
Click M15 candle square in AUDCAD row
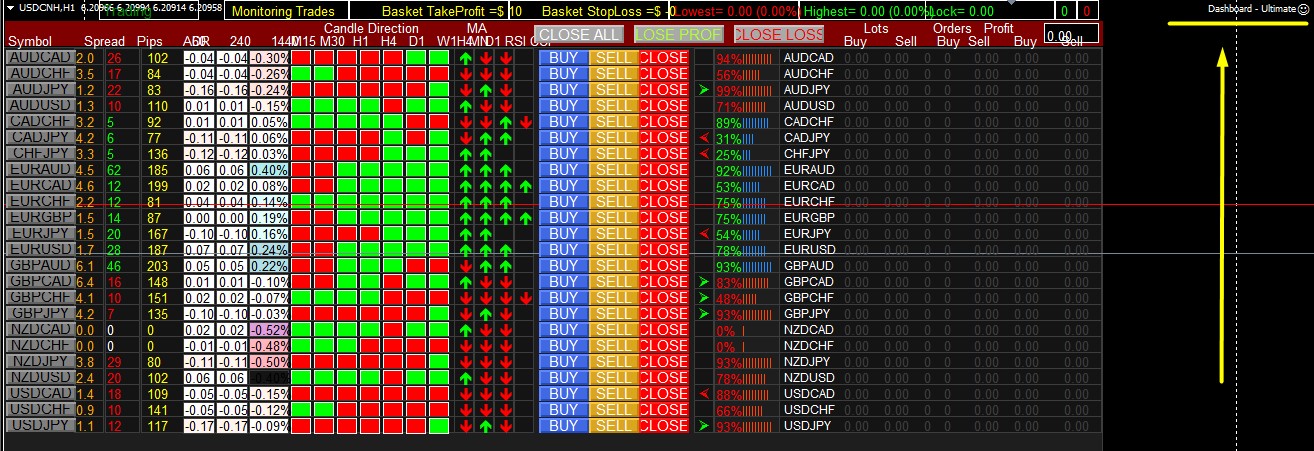(303, 58)
